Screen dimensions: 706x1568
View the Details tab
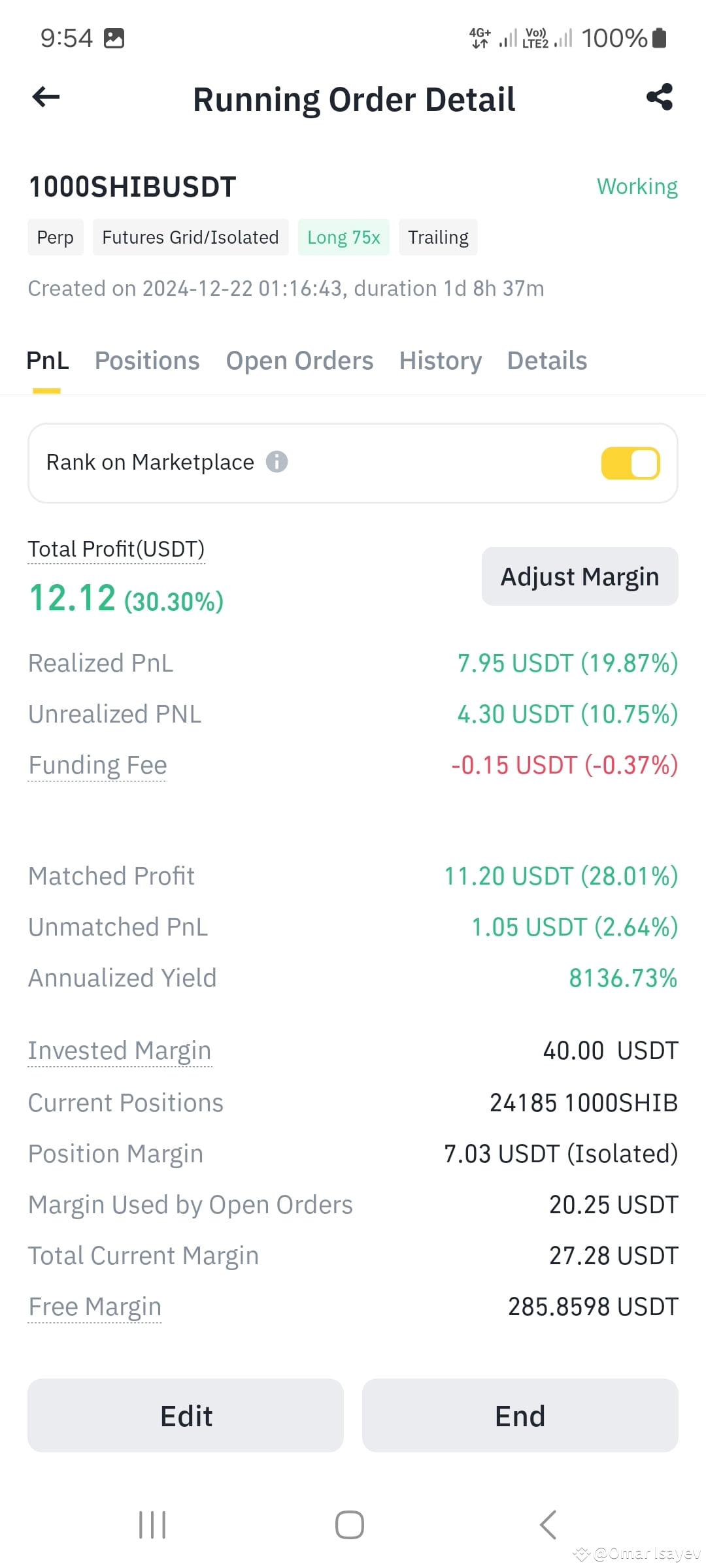[547, 361]
